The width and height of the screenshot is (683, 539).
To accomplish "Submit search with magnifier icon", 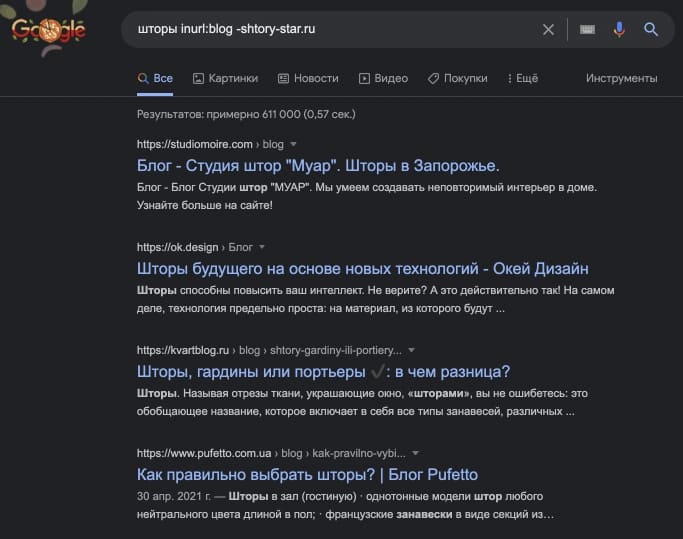I will pyautogui.click(x=651, y=30).
